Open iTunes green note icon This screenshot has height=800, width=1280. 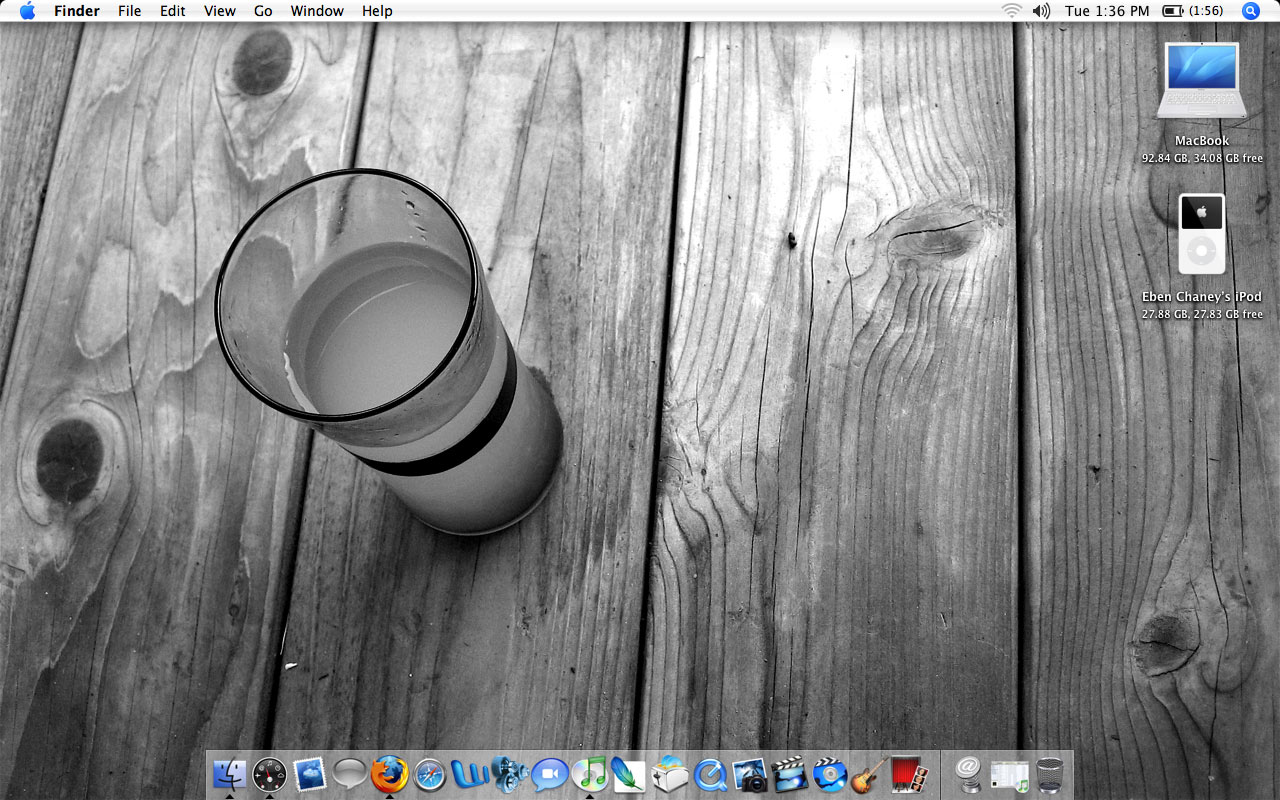click(x=590, y=774)
